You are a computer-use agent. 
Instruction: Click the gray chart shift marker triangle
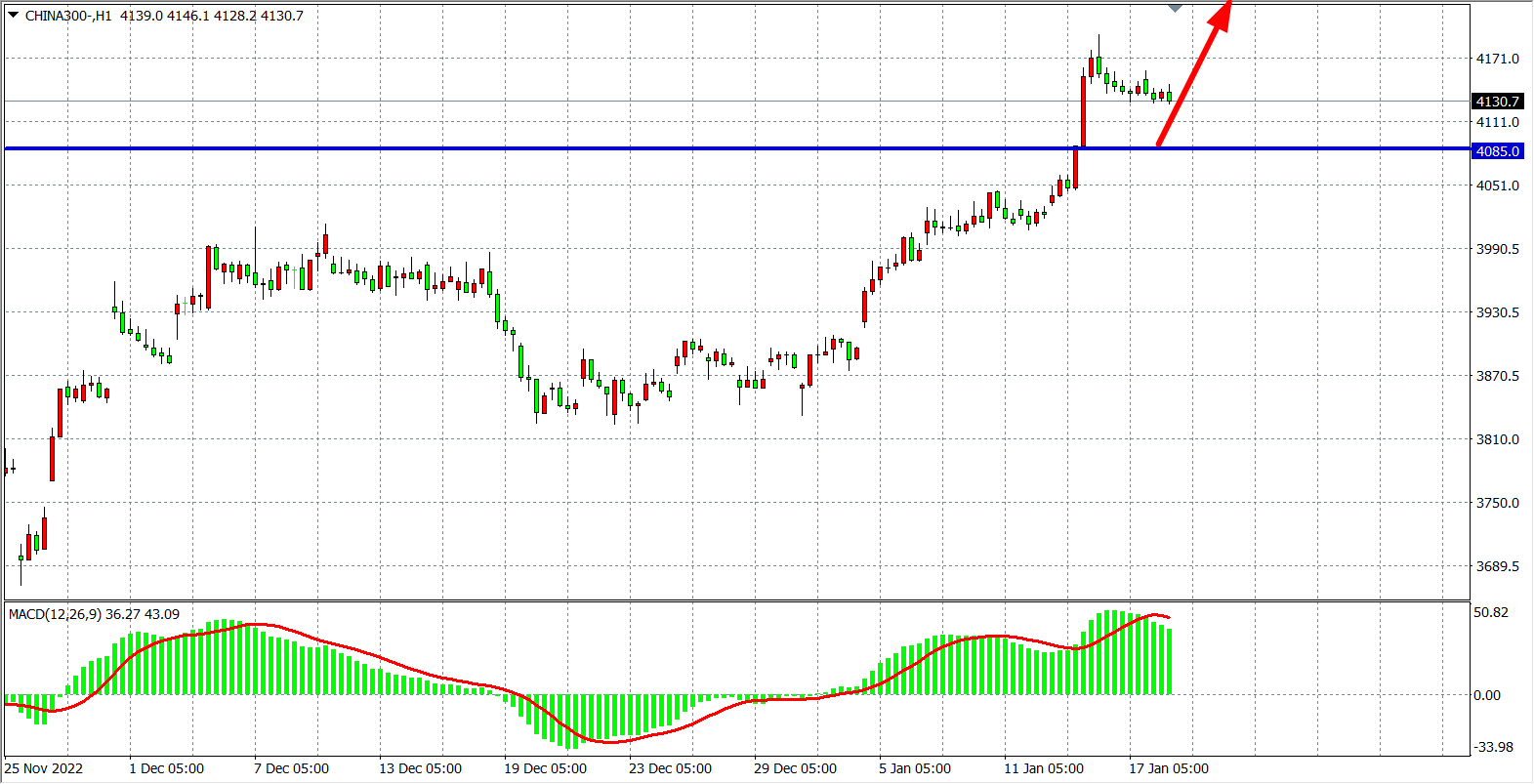(1175, 8)
